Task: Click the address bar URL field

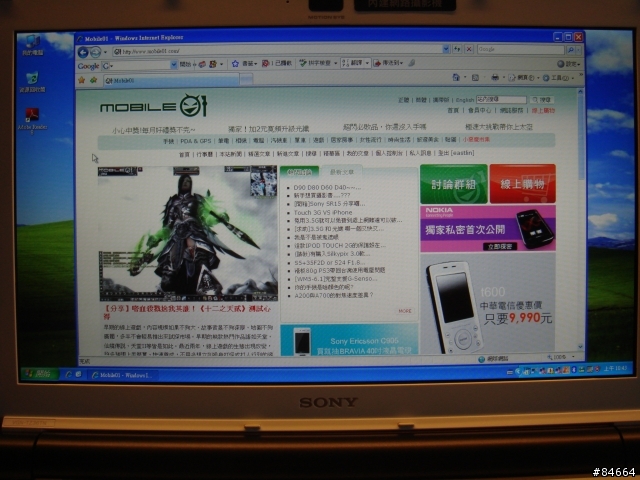Action: click(x=278, y=51)
